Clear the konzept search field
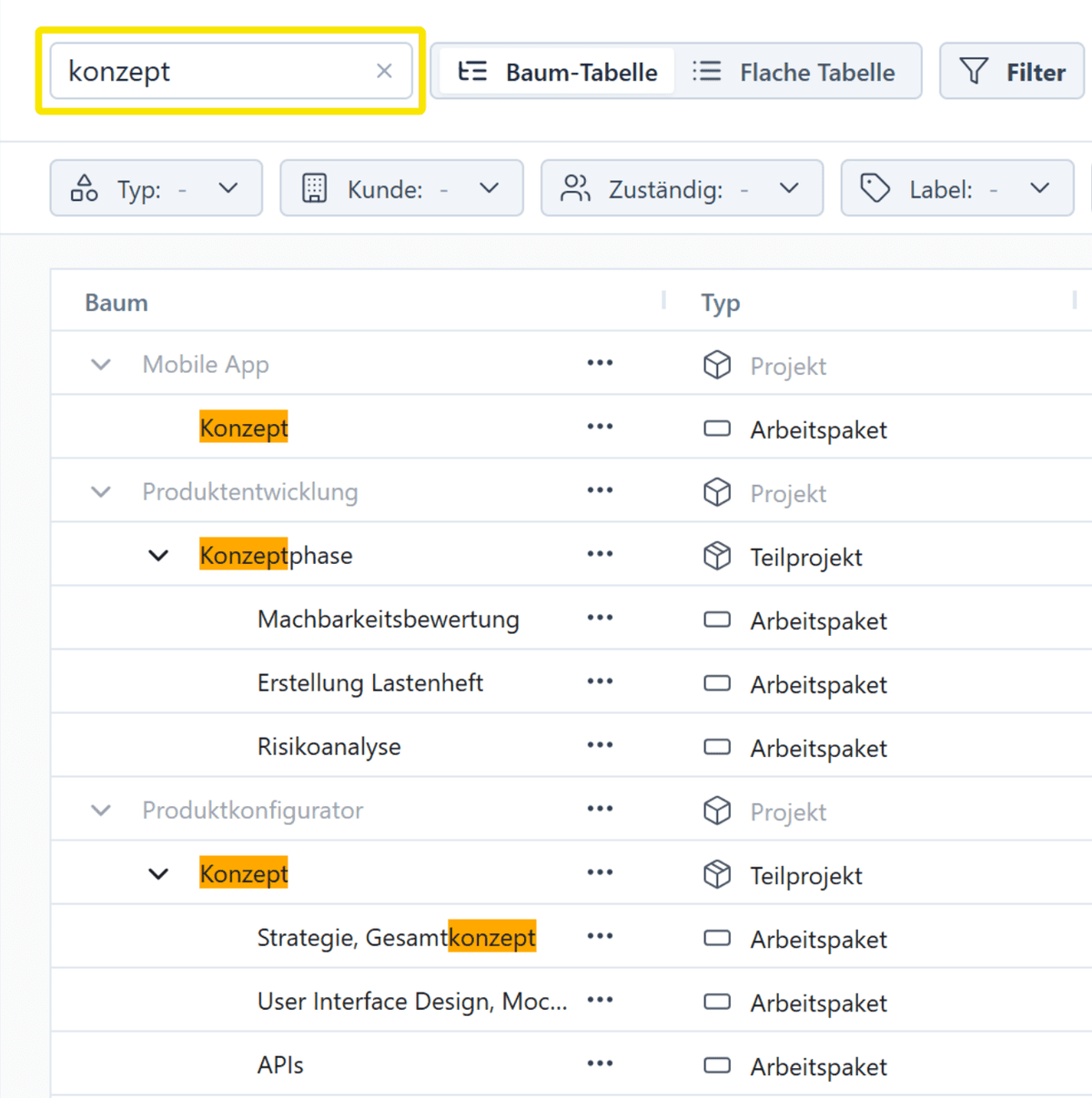Image resolution: width=1092 pixels, height=1098 pixels. pyautogui.click(x=384, y=71)
